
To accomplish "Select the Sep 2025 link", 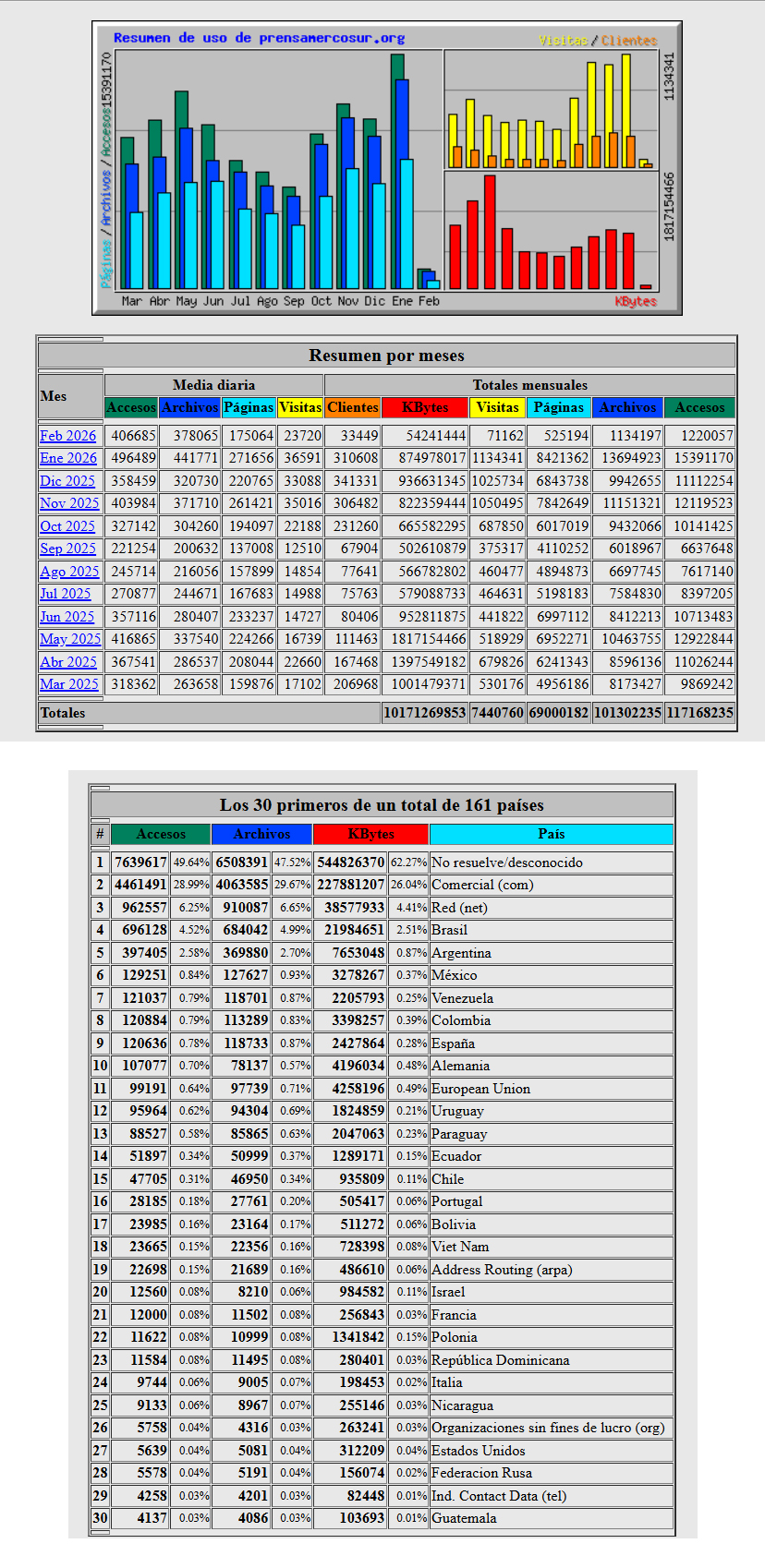I will point(67,549).
